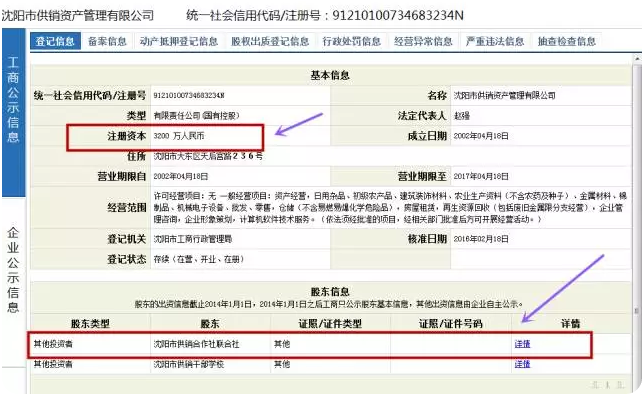Click the address 沈阳市大东区 text

208,156
